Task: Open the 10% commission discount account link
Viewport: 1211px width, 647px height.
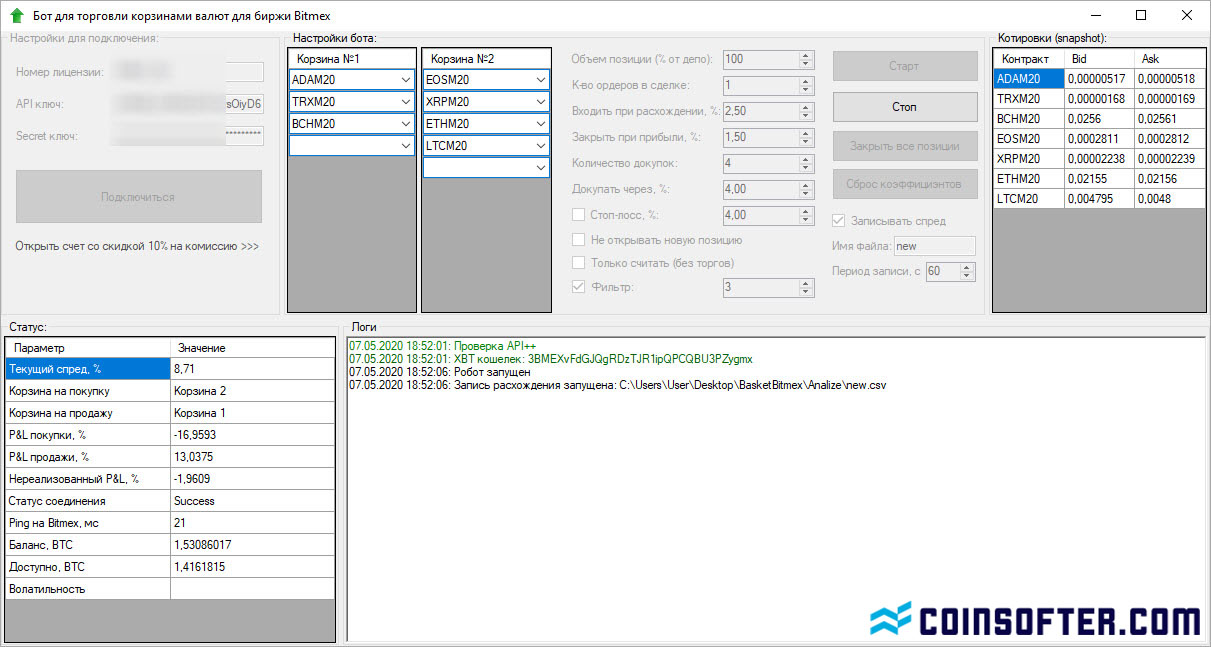Action: coord(137,245)
